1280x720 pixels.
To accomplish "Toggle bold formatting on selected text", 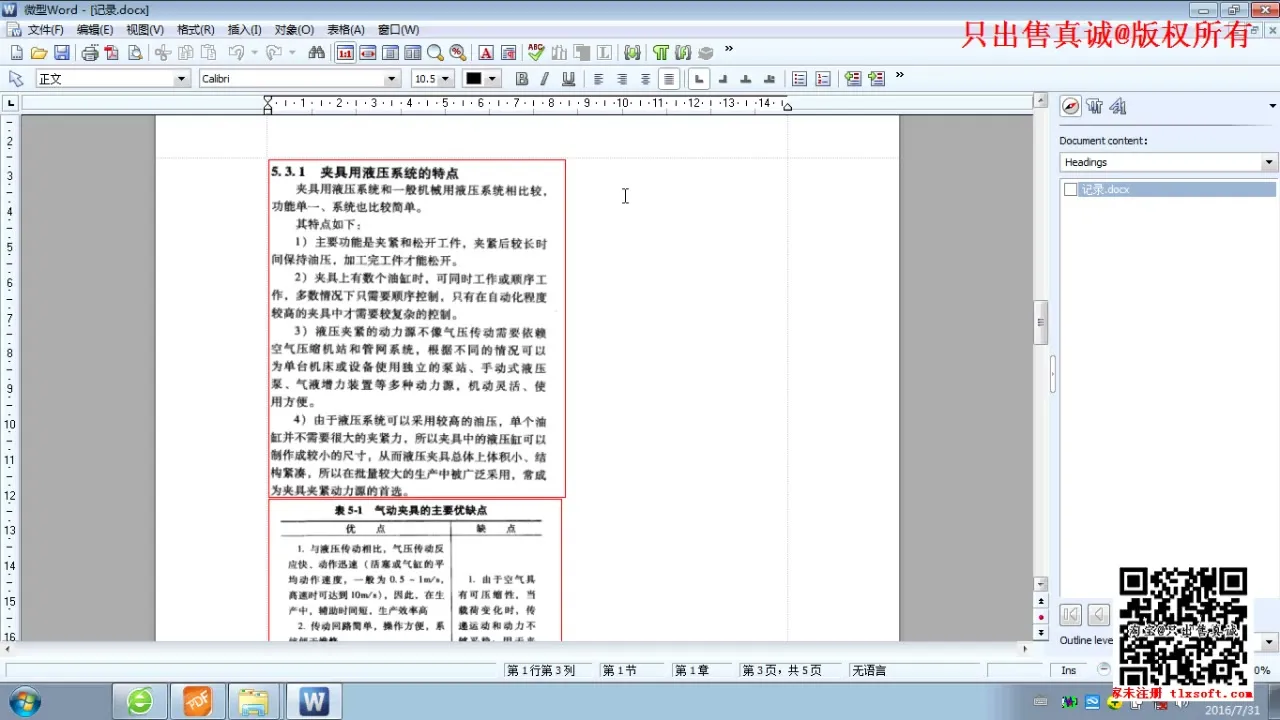I will point(521,78).
